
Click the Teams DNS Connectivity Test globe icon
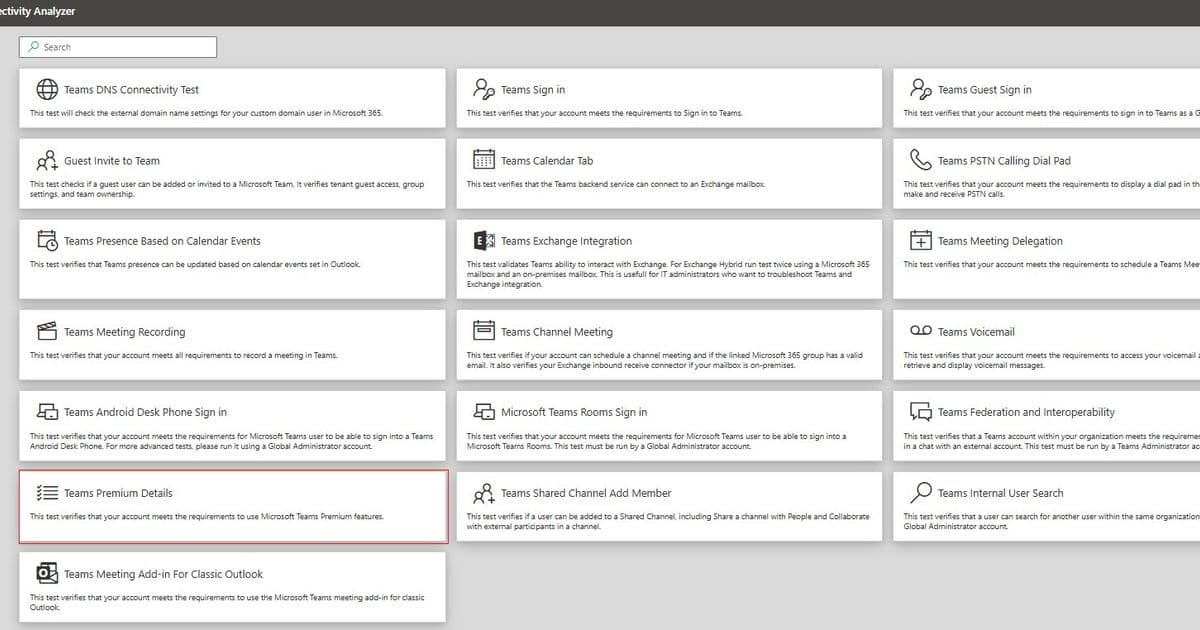tap(47, 89)
